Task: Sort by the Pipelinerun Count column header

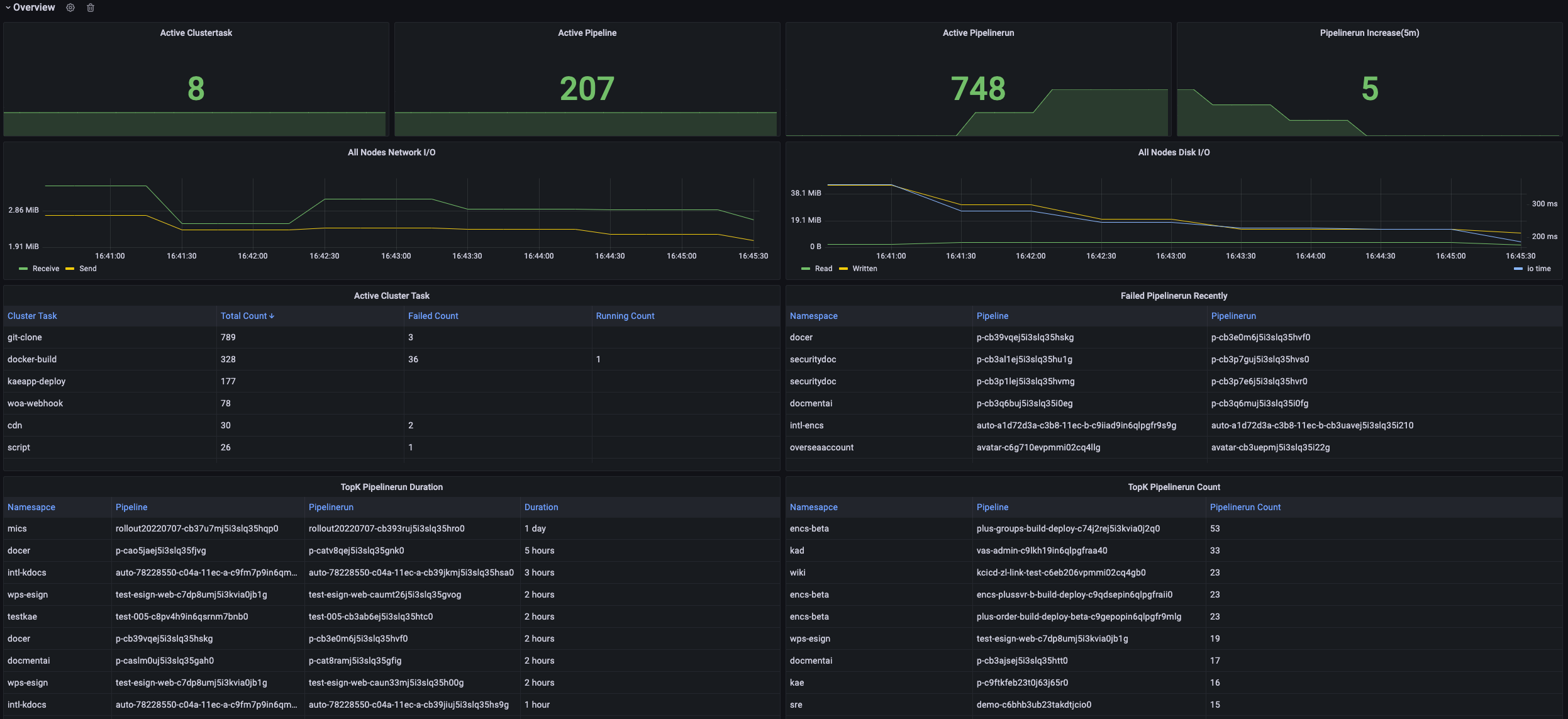Action: [1245, 507]
